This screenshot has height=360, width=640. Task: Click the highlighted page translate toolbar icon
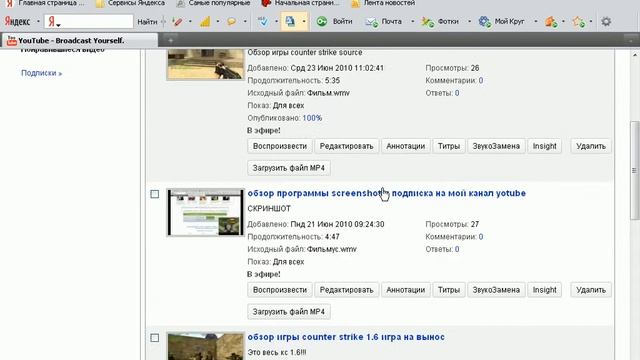tap(290, 21)
